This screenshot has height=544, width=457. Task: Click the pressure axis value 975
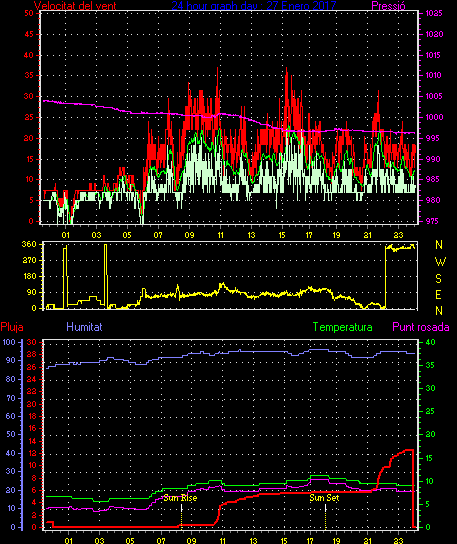pyautogui.click(x=432, y=221)
